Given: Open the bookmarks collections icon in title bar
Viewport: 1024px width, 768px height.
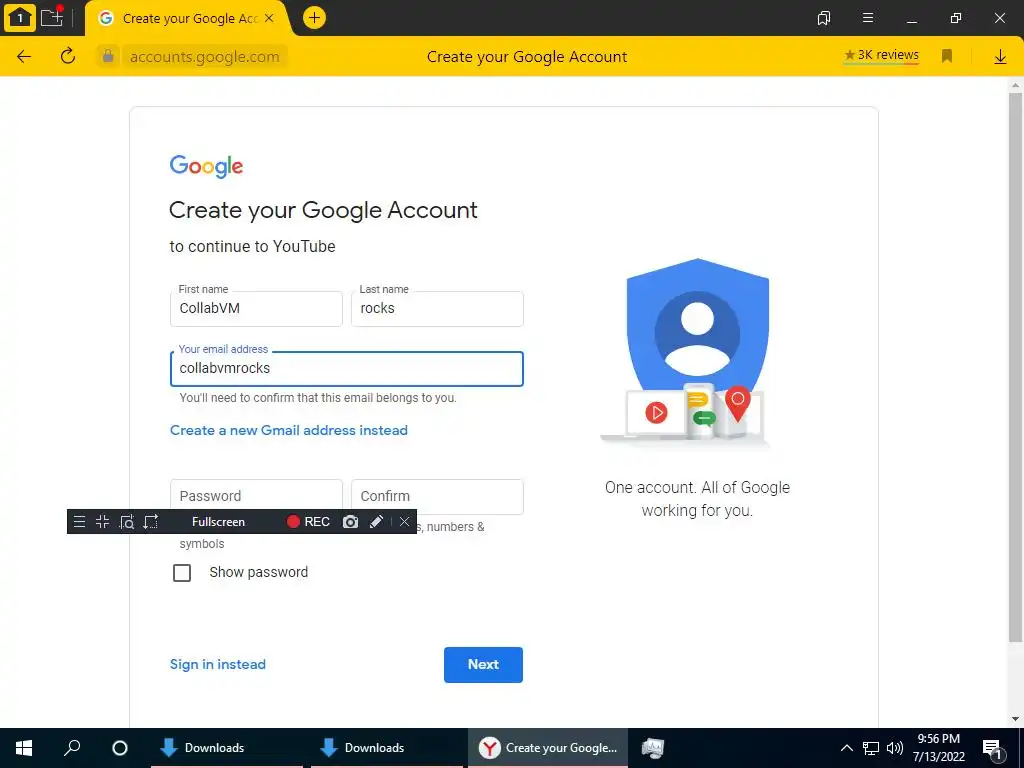Looking at the screenshot, I should [824, 18].
